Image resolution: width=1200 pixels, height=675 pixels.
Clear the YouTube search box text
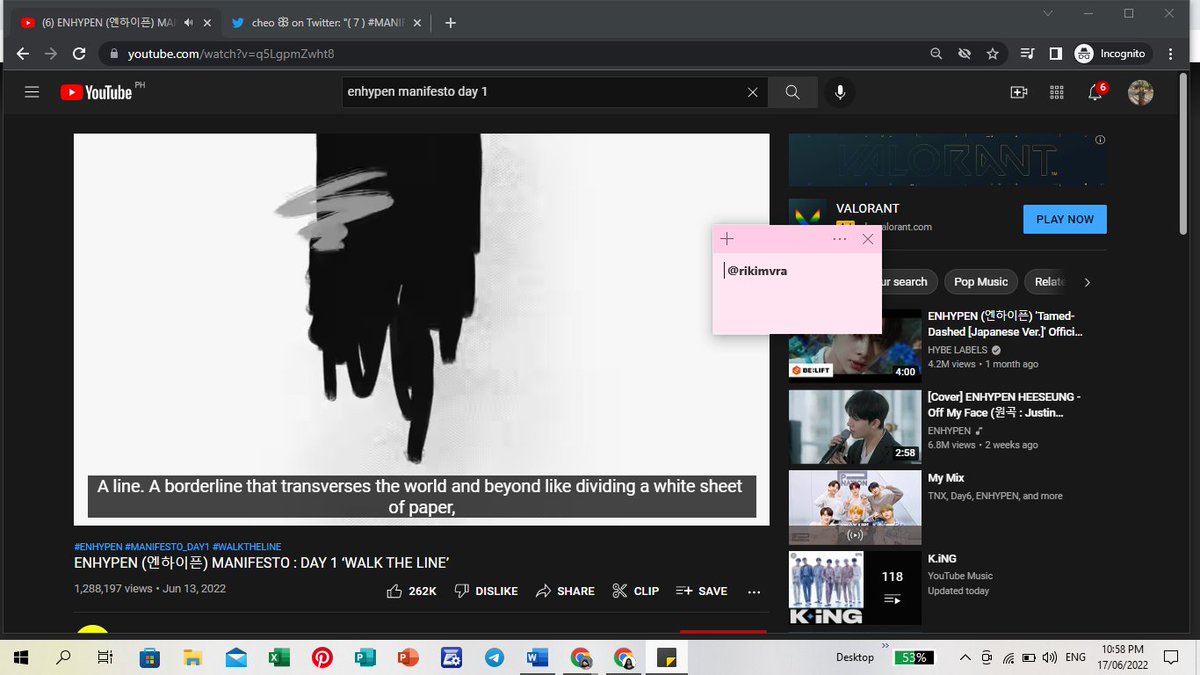point(752,92)
